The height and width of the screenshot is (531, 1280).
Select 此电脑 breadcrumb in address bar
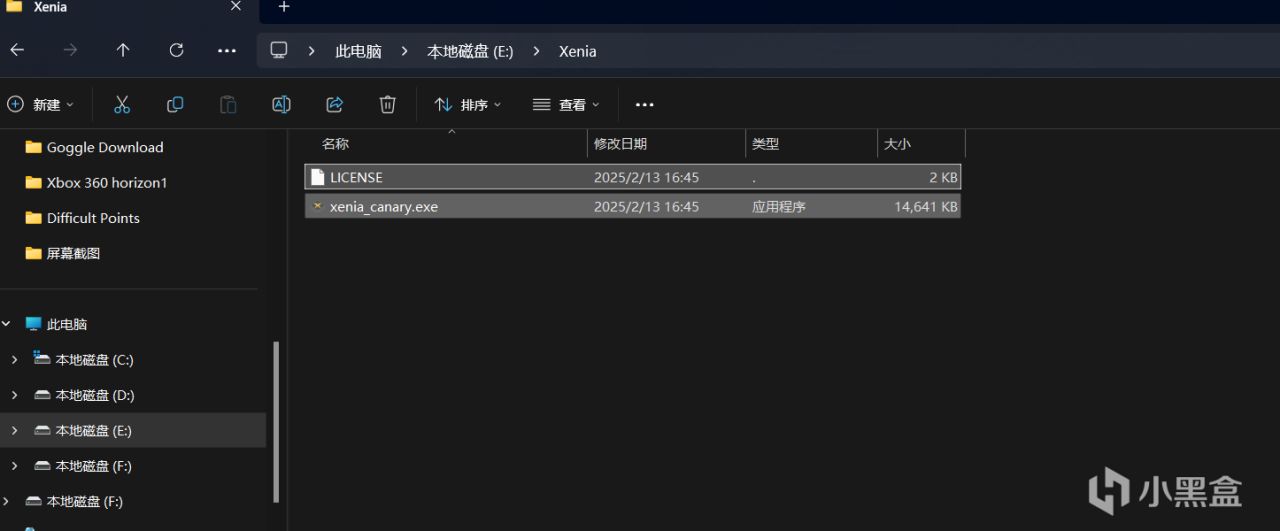click(x=358, y=51)
